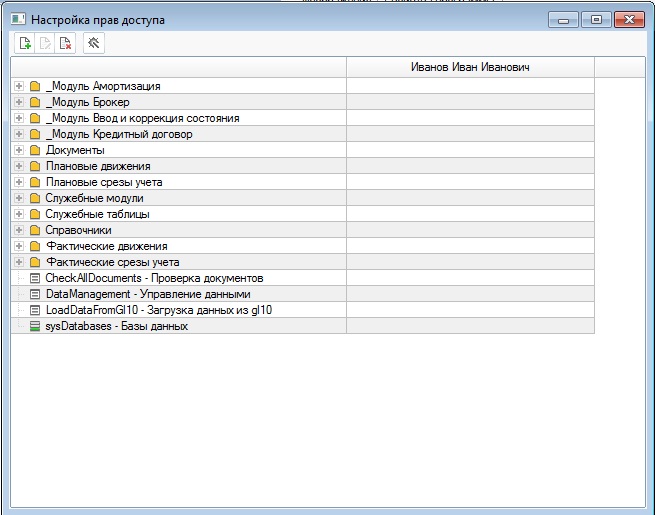Expand the Плановые движения tree node

coord(19,166)
